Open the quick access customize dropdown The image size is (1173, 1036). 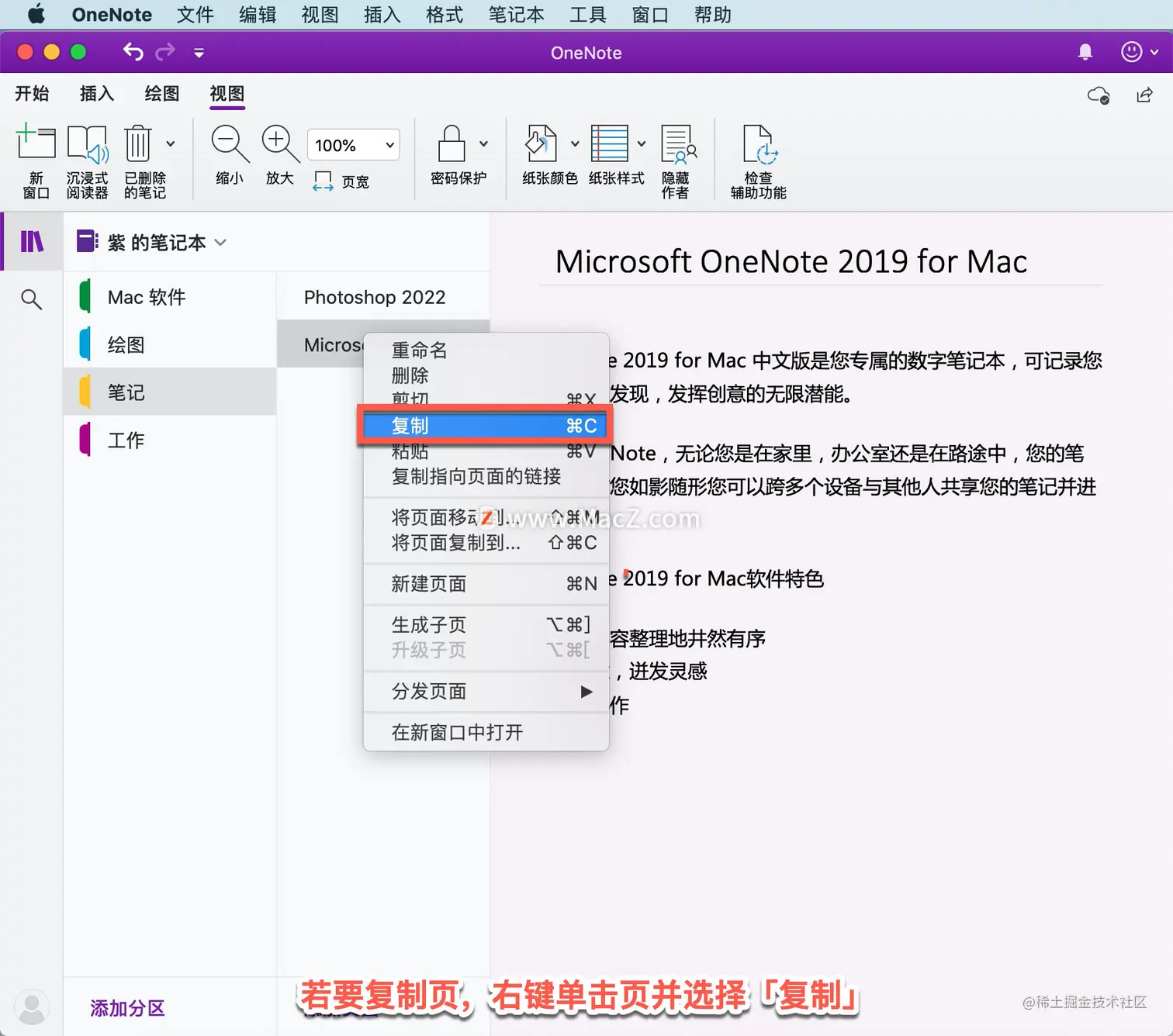pyautogui.click(x=199, y=53)
